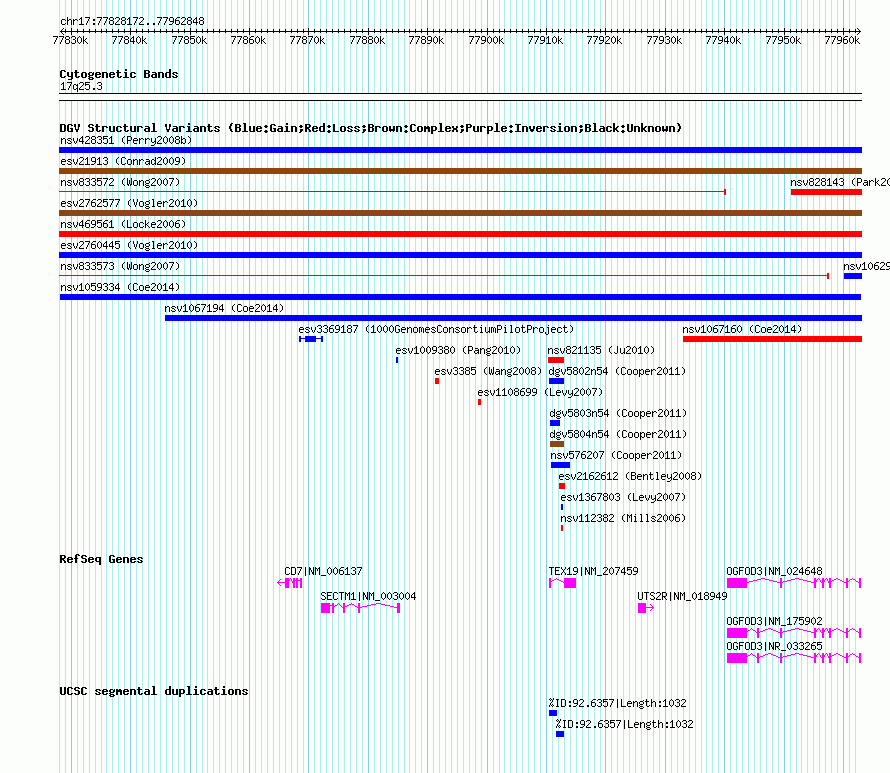Viewport: 890px width, 773px height.
Task: Click the esv2162612 (Bentley2008) label
Action: point(630,476)
